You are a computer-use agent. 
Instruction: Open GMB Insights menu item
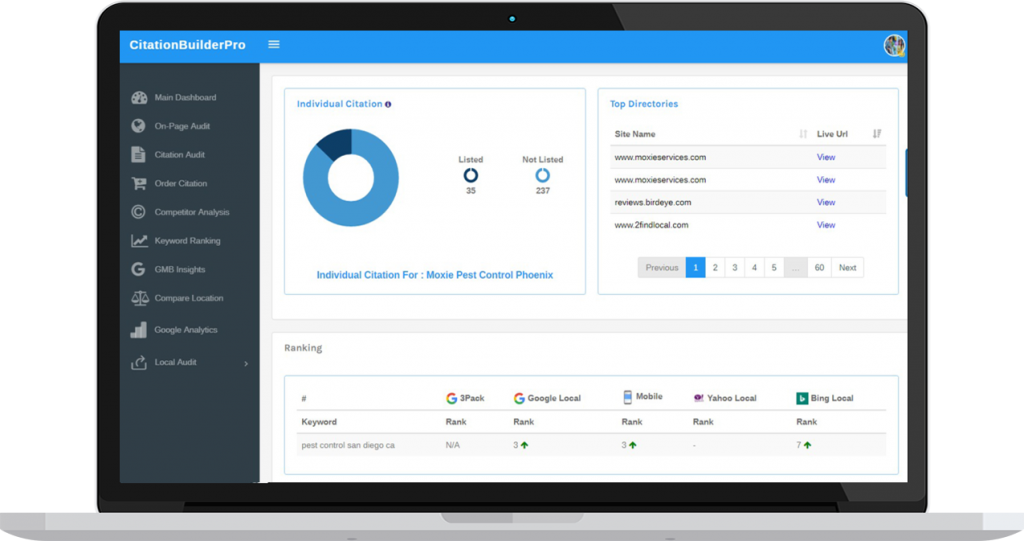click(x=180, y=269)
